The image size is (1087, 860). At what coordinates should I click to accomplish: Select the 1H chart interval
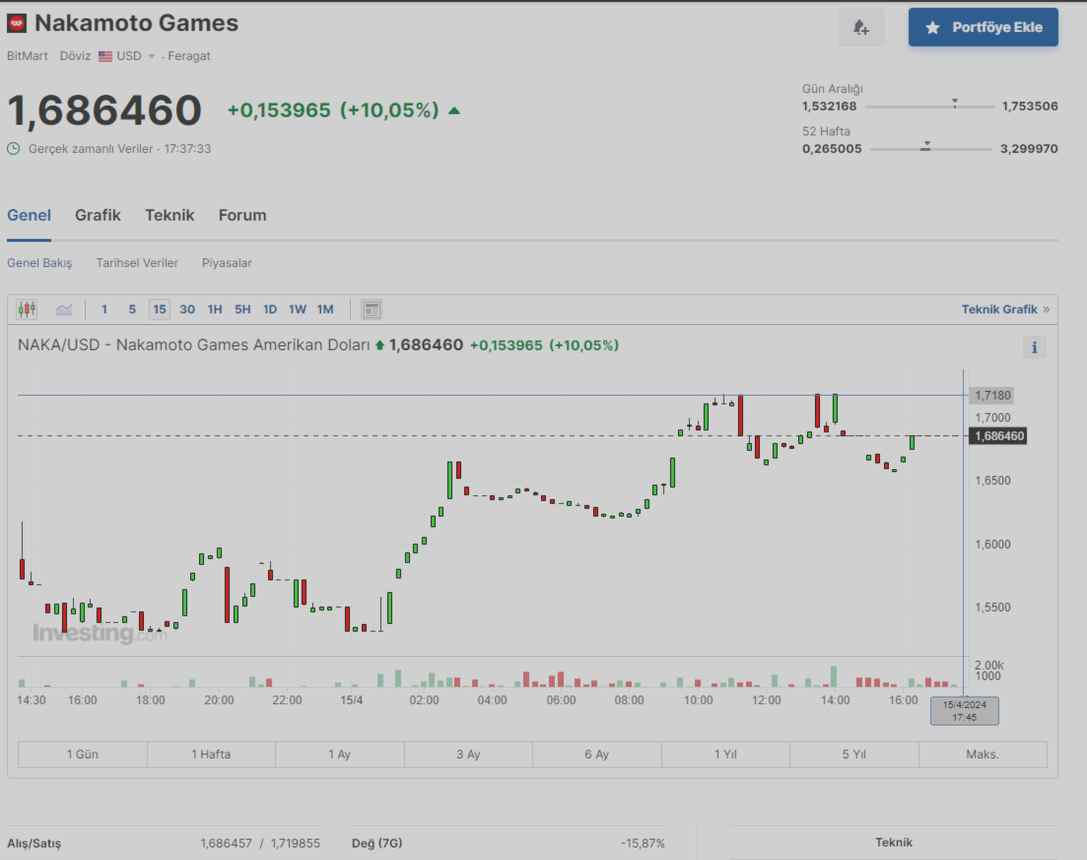215,310
